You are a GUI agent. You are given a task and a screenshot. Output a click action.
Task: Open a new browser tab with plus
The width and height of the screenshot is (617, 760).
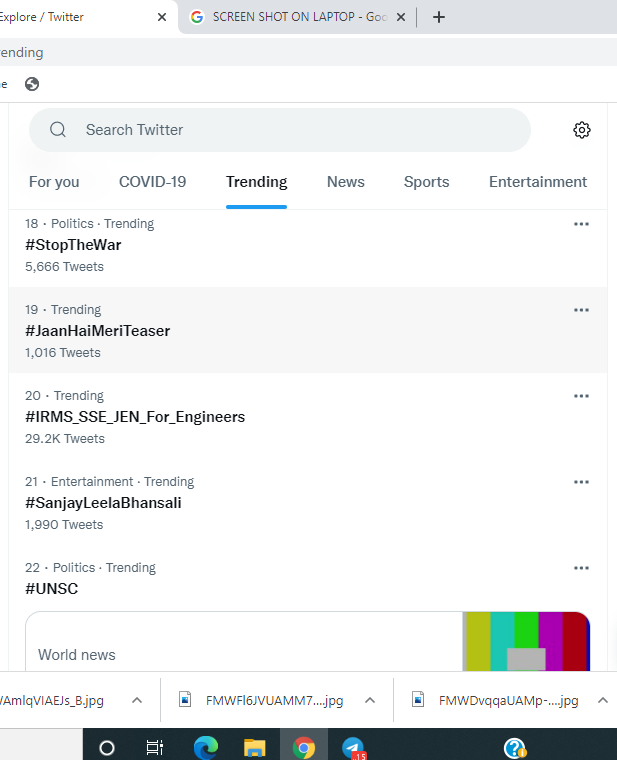tap(439, 17)
